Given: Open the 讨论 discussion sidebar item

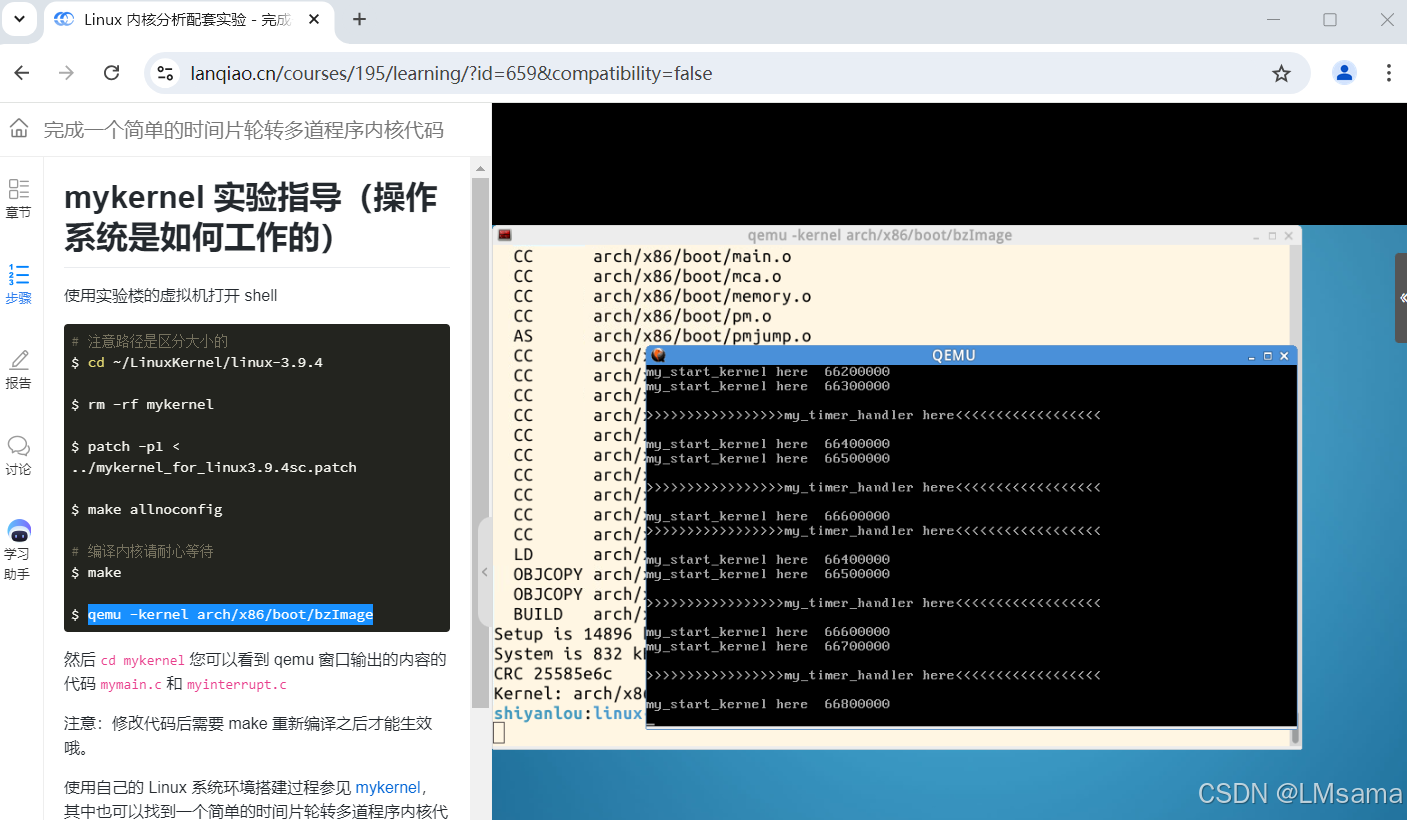Looking at the screenshot, I should pyautogui.click(x=18, y=455).
